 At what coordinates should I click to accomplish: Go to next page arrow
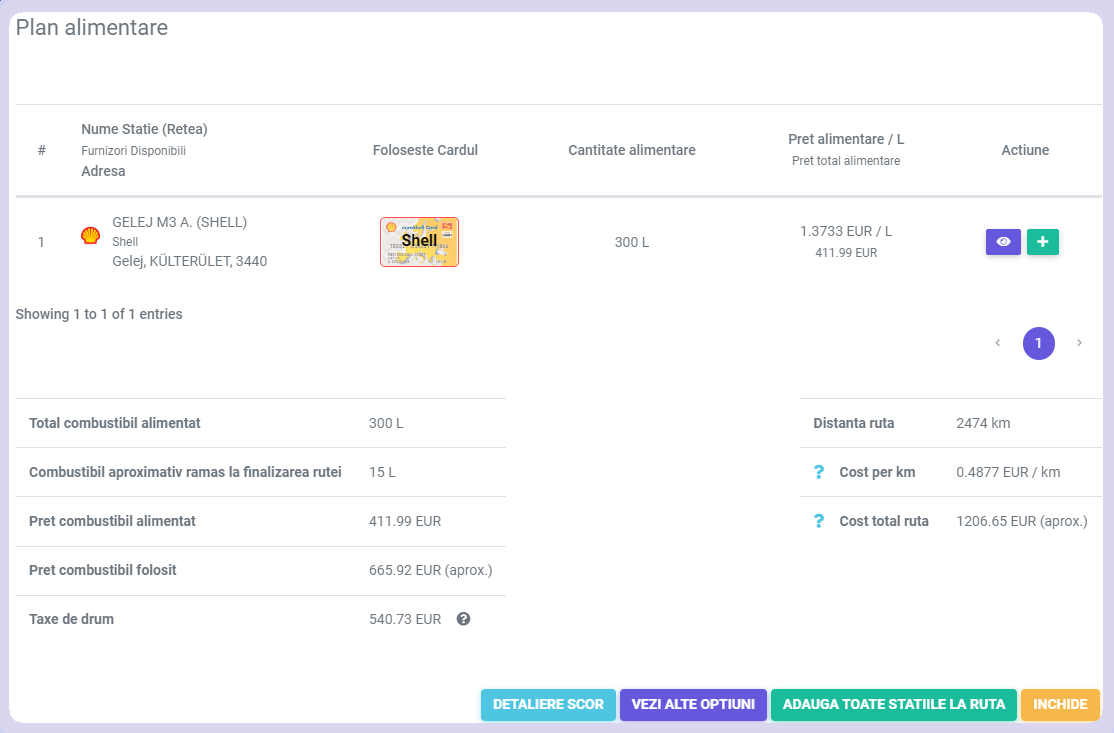pyautogui.click(x=1079, y=343)
